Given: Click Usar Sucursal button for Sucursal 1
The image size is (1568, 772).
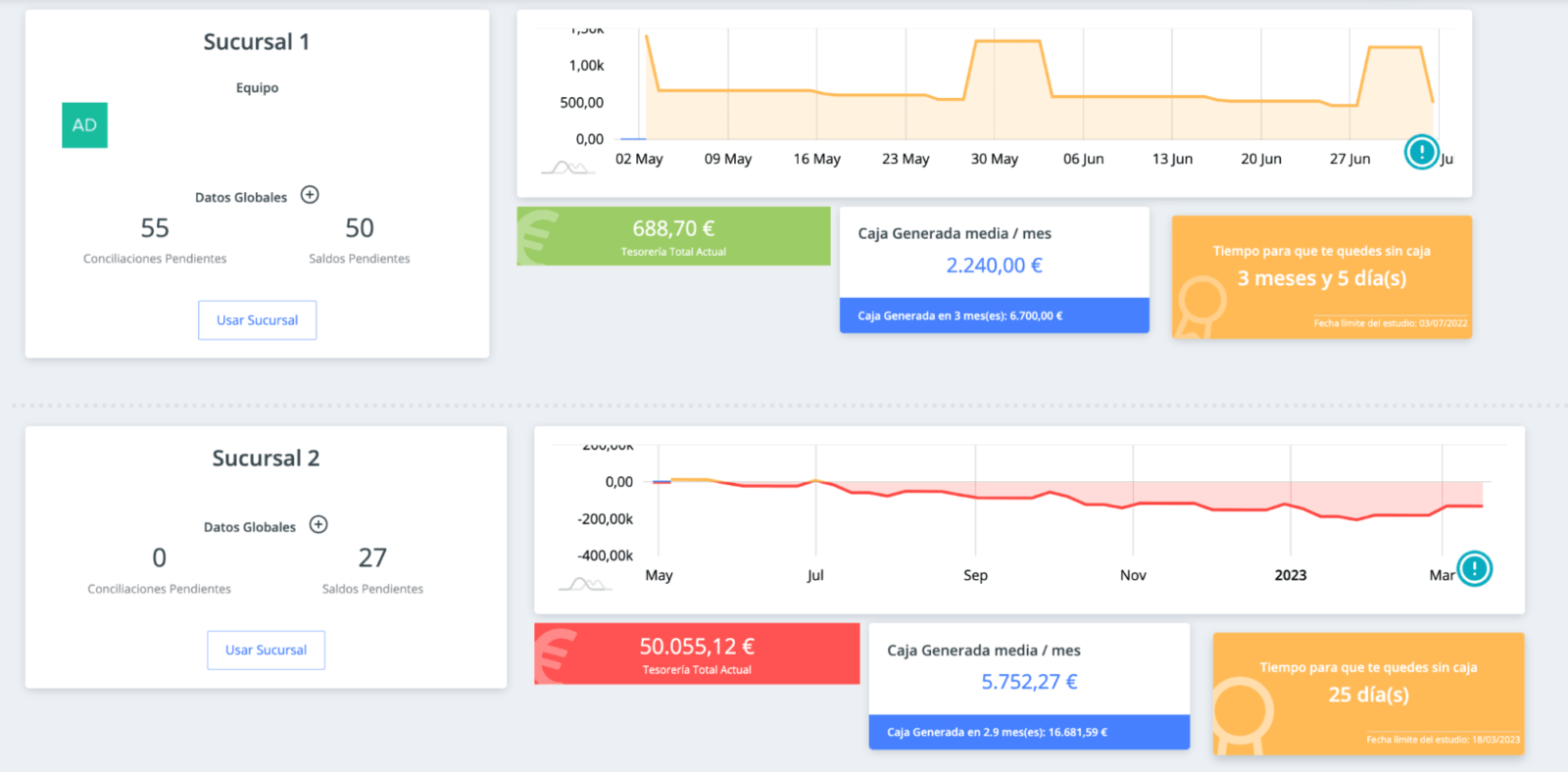Looking at the screenshot, I should 257,320.
